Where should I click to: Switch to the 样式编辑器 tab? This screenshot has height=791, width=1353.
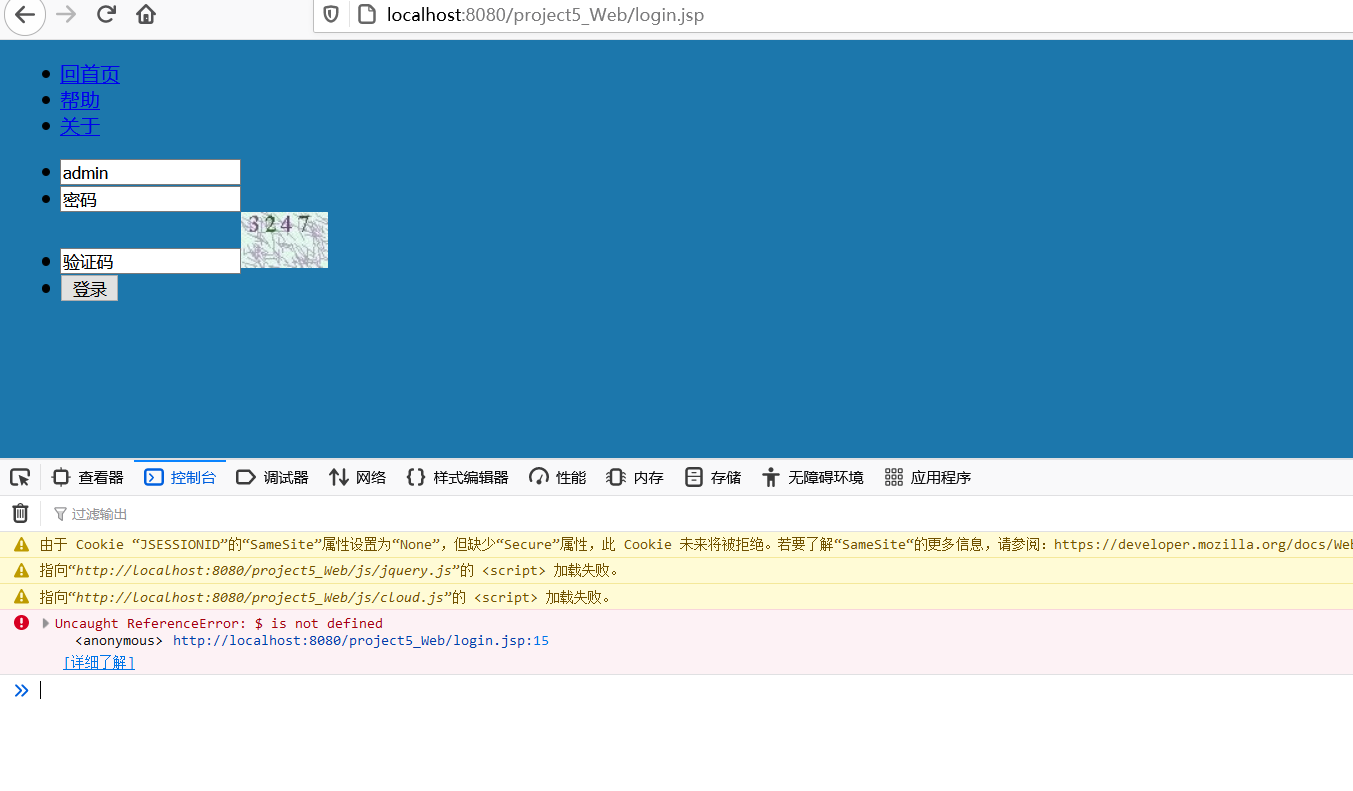point(457,477)
